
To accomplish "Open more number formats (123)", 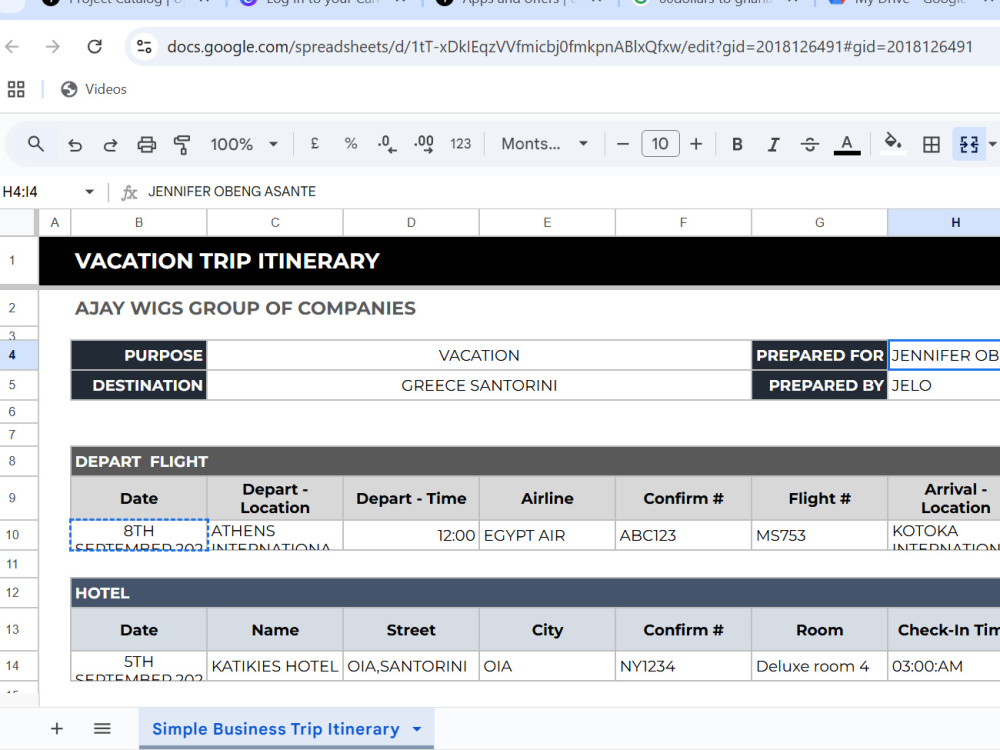I will pyautogui.click(x=460, y=144).
